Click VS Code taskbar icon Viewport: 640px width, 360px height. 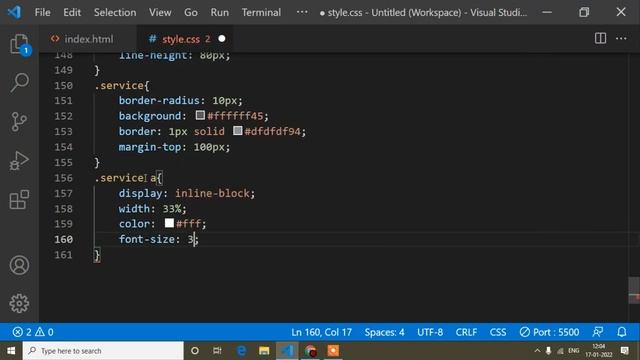click(287, 351)
